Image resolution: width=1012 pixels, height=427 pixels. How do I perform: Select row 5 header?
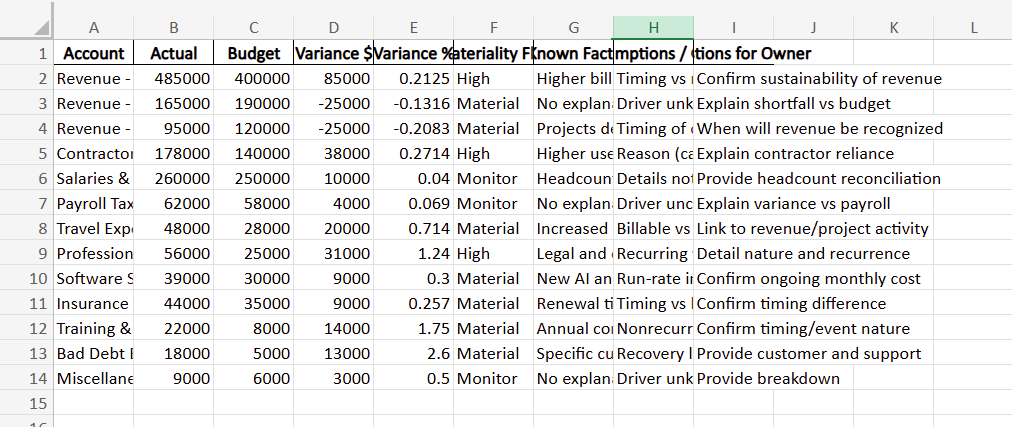coord(26,154)
